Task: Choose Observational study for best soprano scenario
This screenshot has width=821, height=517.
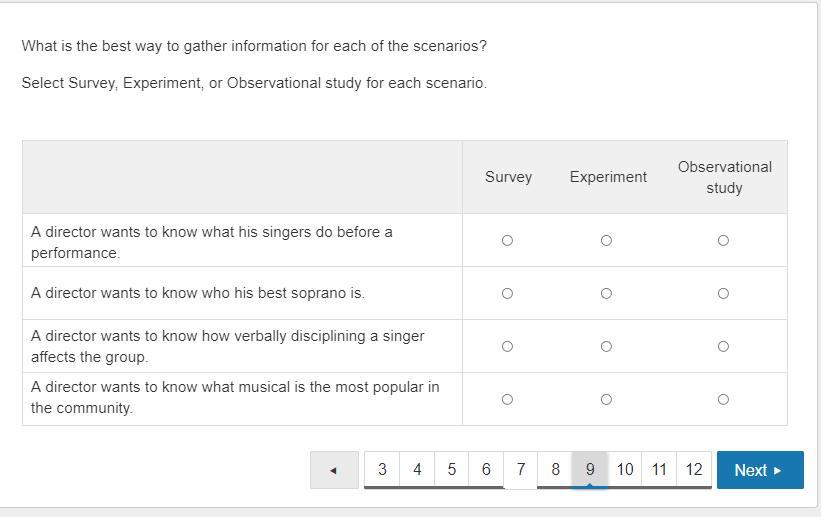Action: click(723, 293)
